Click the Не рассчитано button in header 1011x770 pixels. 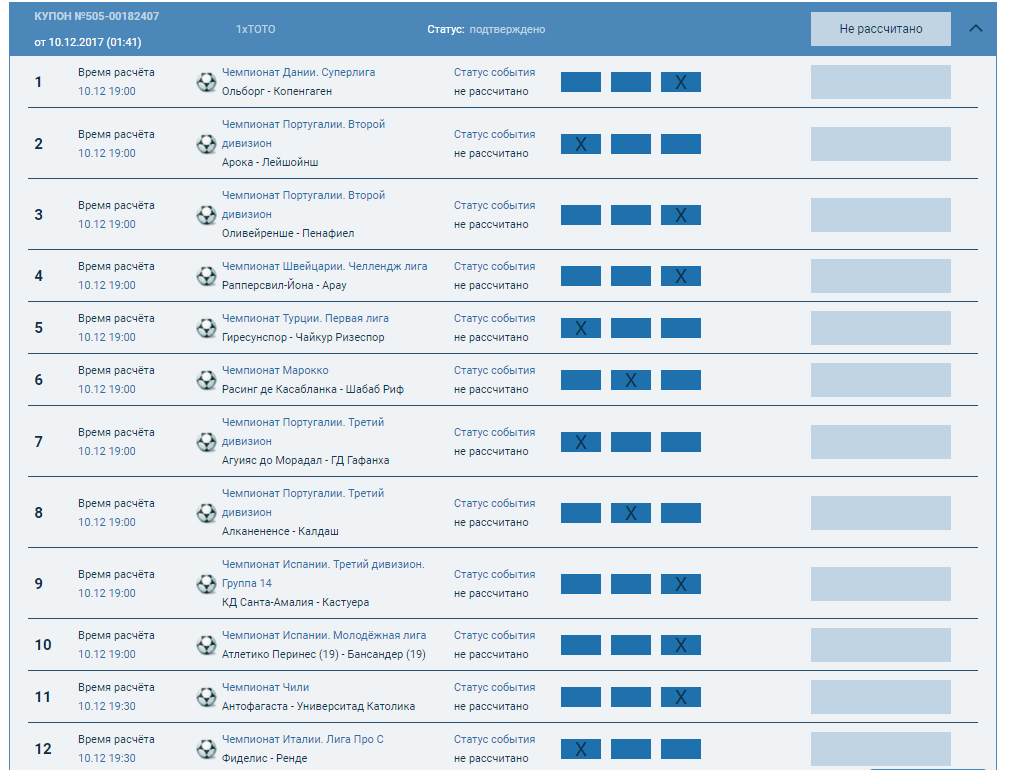pos(880,29)
